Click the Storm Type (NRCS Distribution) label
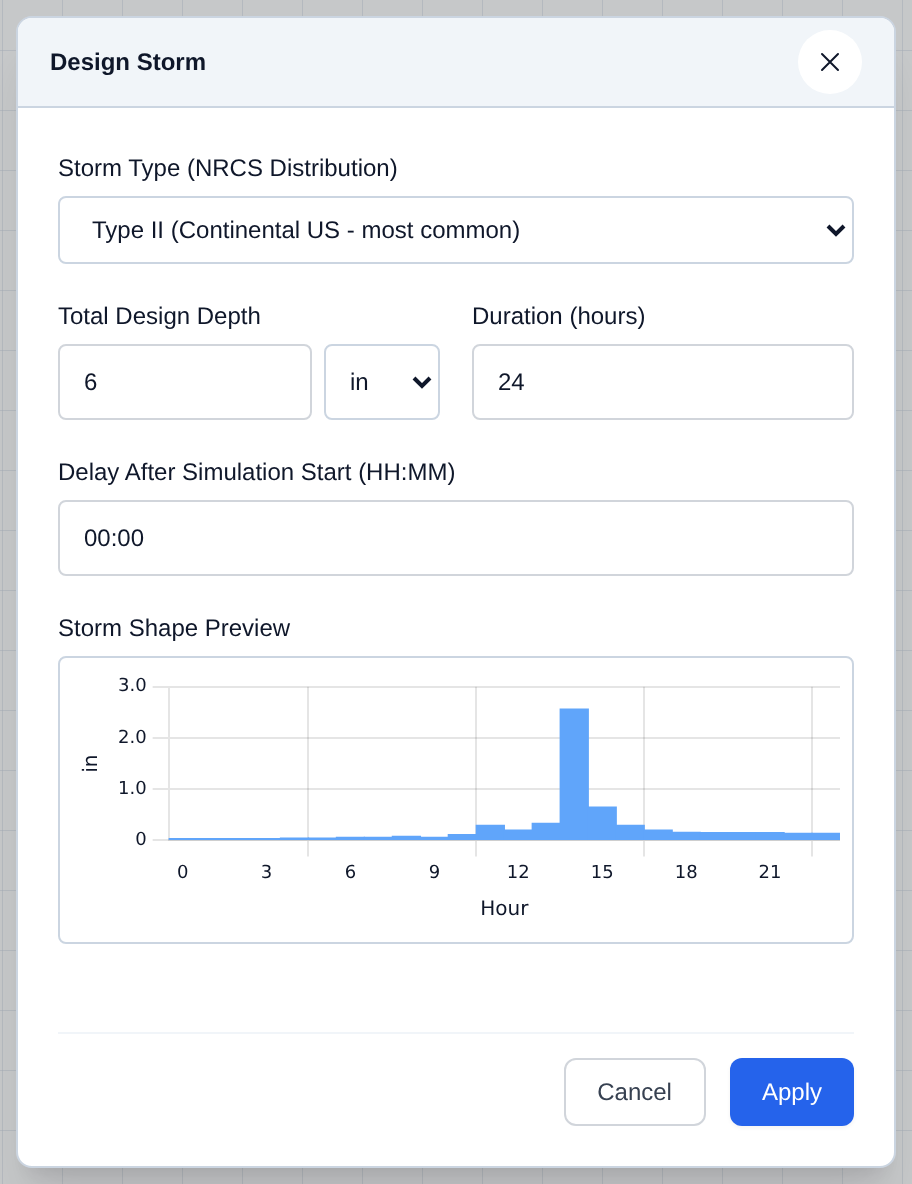Image resolution: width=912 pixels, height=1184 pixels. [x=227, y=168]
